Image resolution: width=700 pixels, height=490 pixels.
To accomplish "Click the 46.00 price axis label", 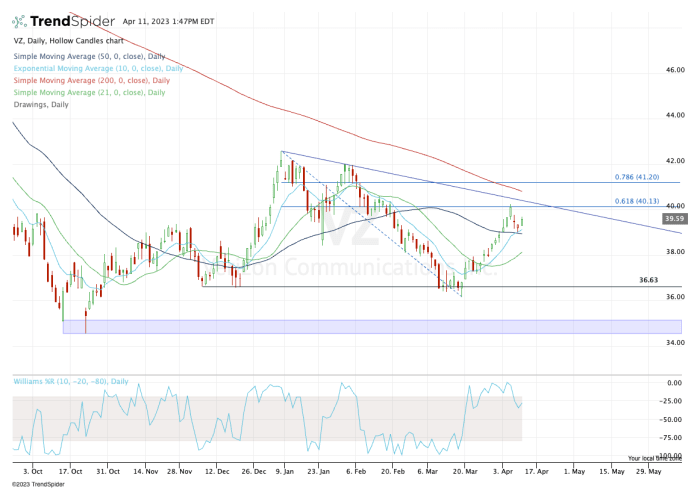I will tap(675, 71).
